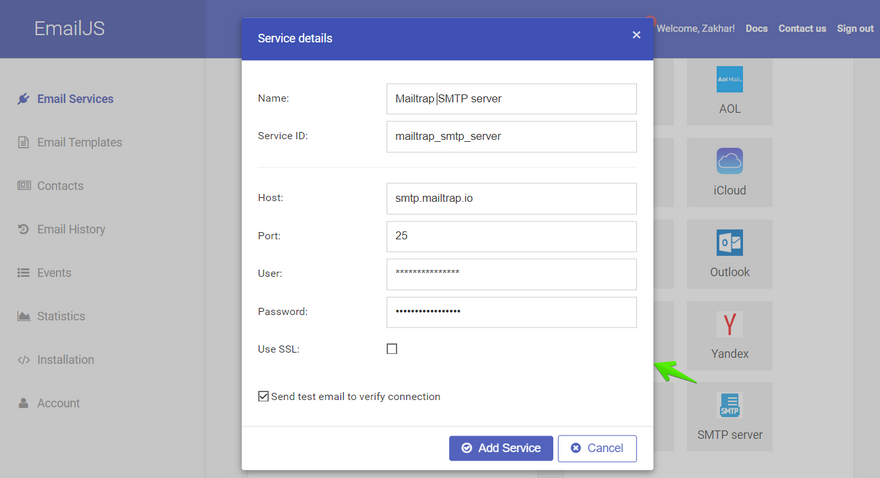Click the User input field

pyautogui.click(x=511, y=274)
